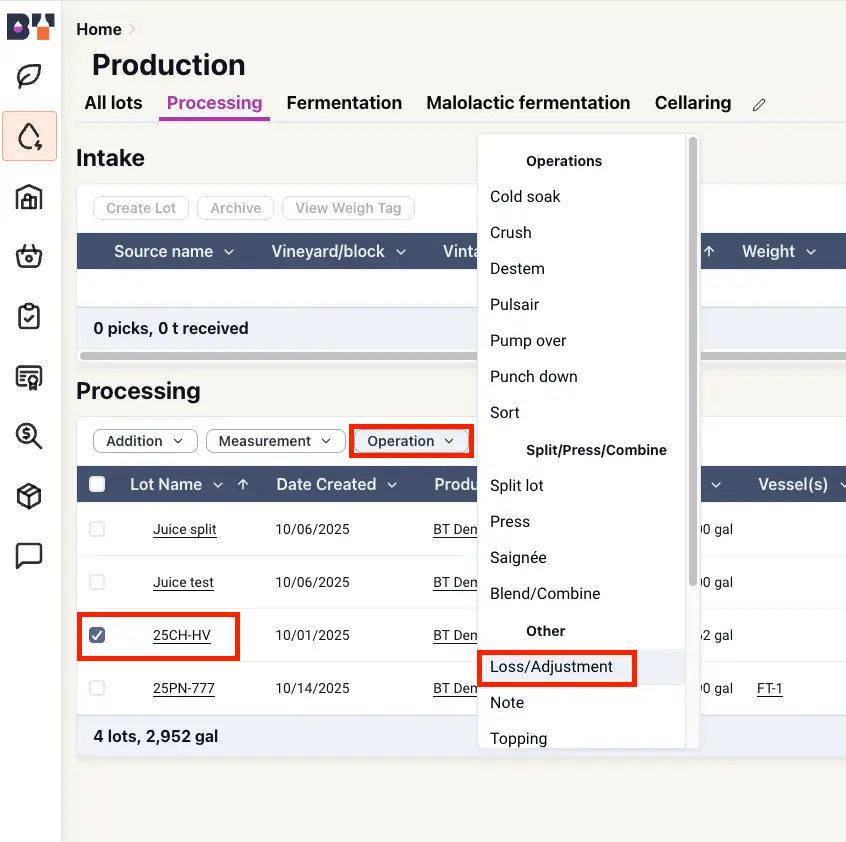Open the droplet production icon in sidebar
This screenshot has height=842, width=846.
pos(29,136)
